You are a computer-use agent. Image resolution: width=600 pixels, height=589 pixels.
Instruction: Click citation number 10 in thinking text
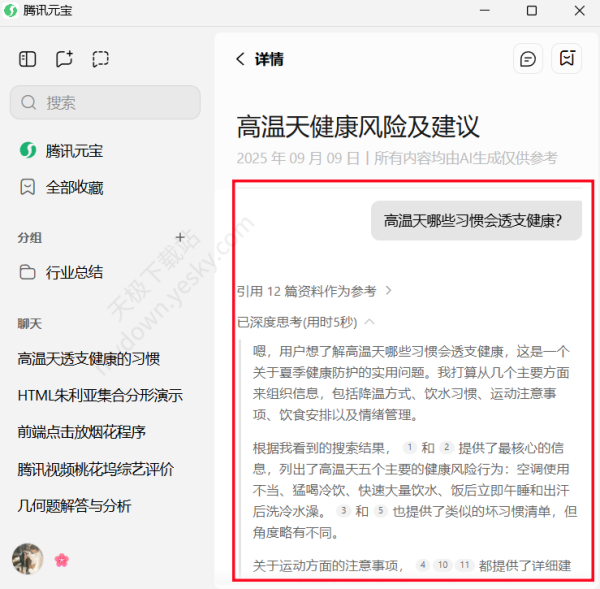point(443,566)
